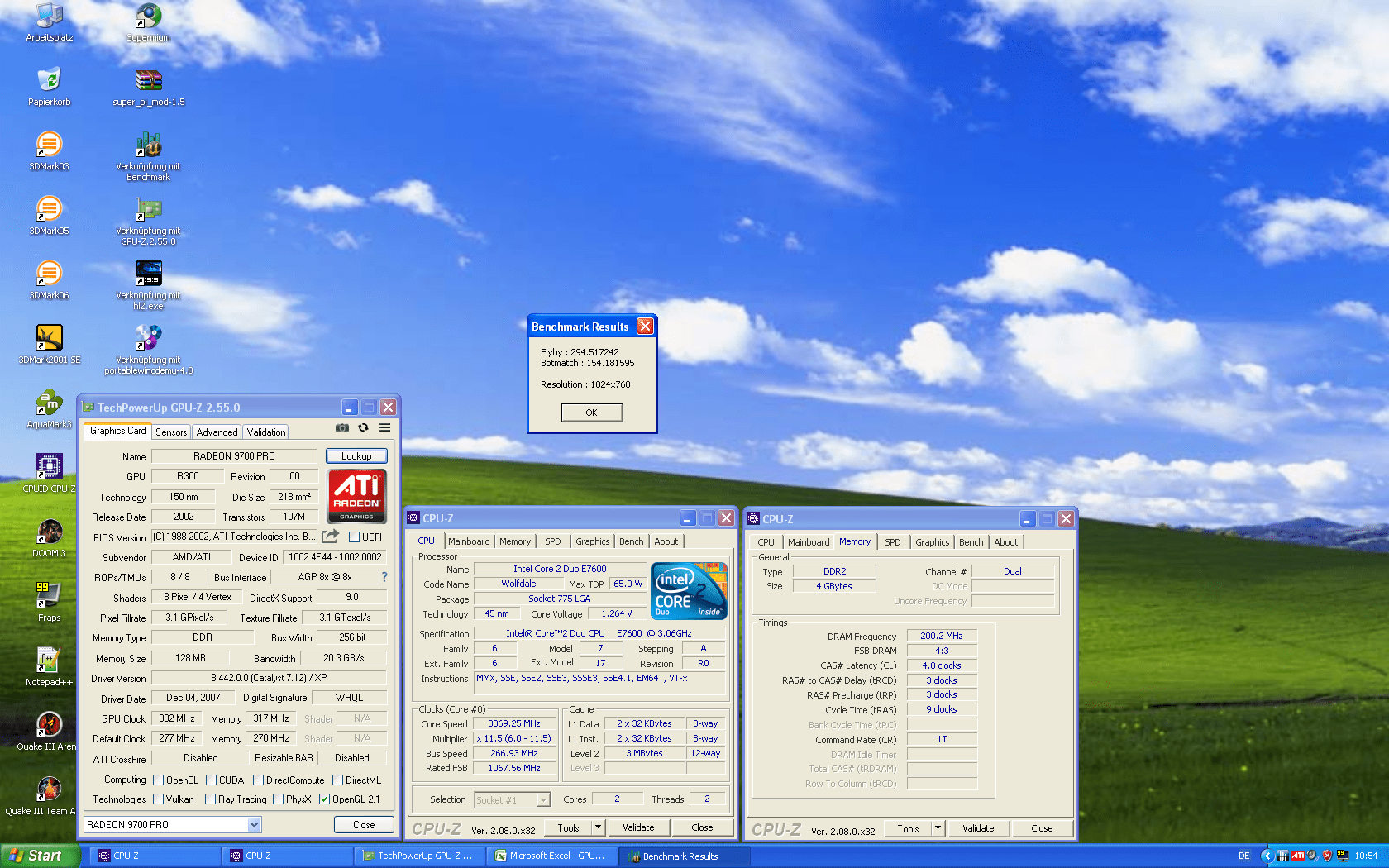
Task: Switch to Microsoft Excel taskbar item
Action: 550,856
